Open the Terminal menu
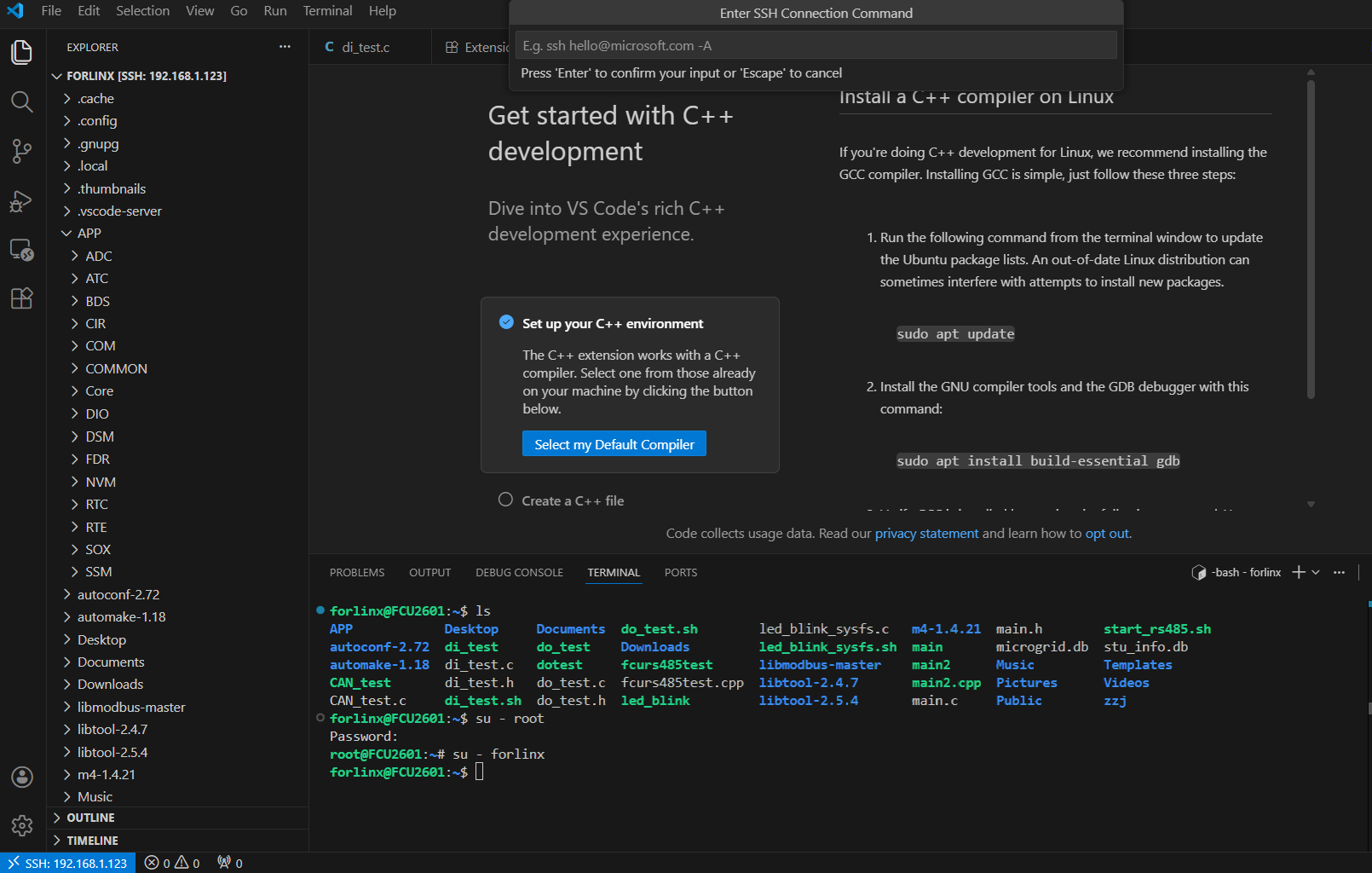 (x=327, y=11)
